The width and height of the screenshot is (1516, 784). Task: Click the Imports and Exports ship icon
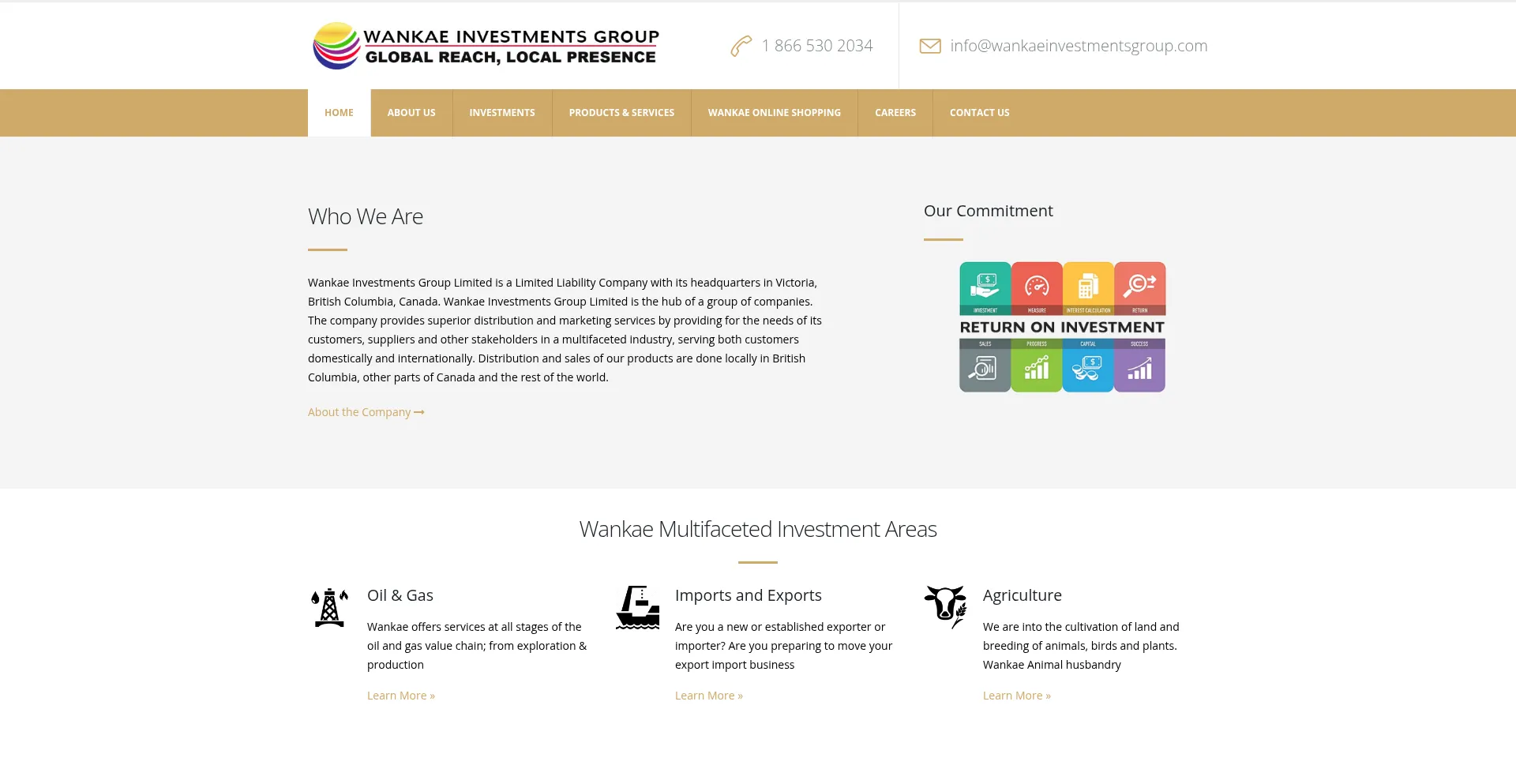tap(637, 607)
